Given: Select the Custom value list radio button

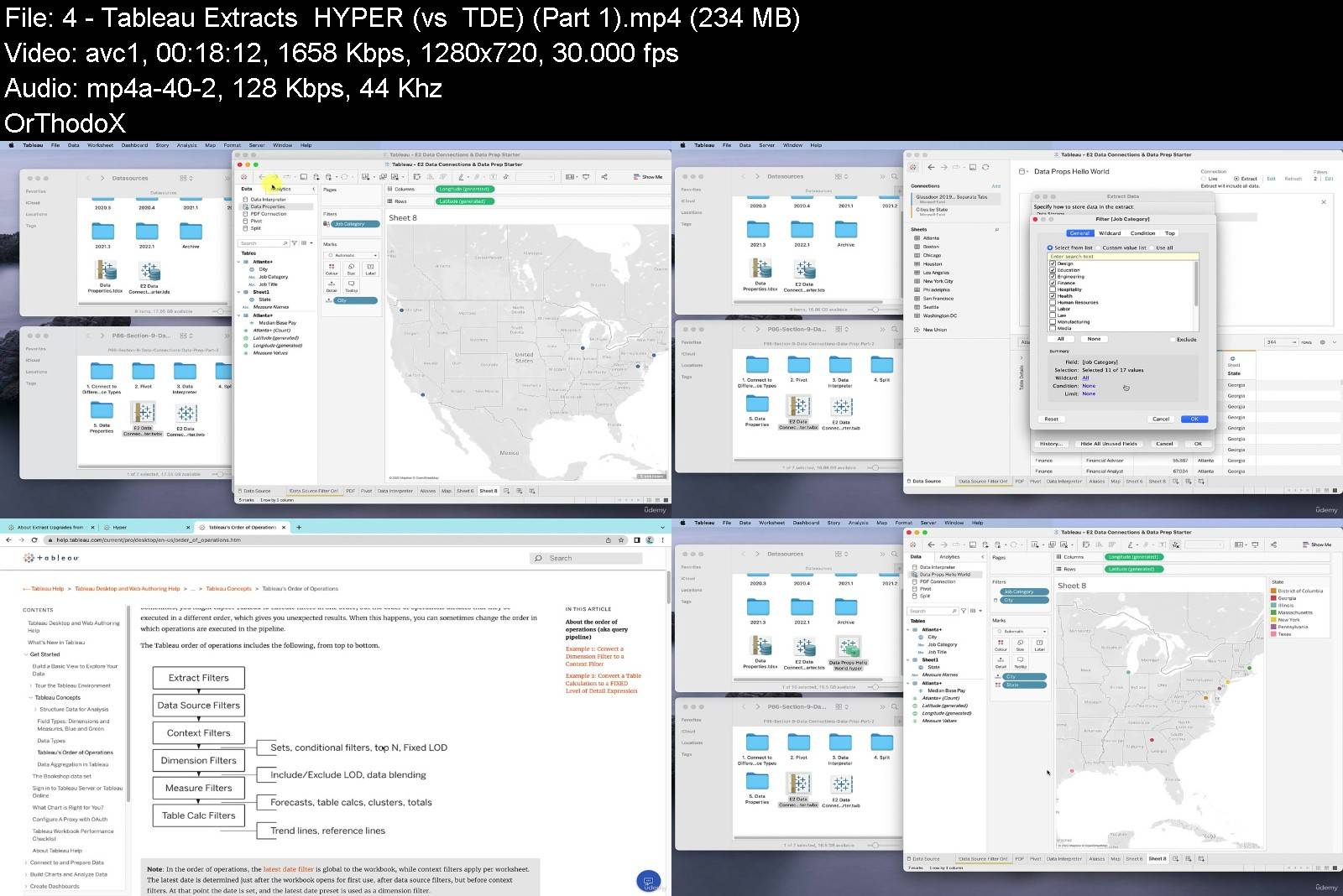Looking at the screenshot, I should tap(1098, 247).
